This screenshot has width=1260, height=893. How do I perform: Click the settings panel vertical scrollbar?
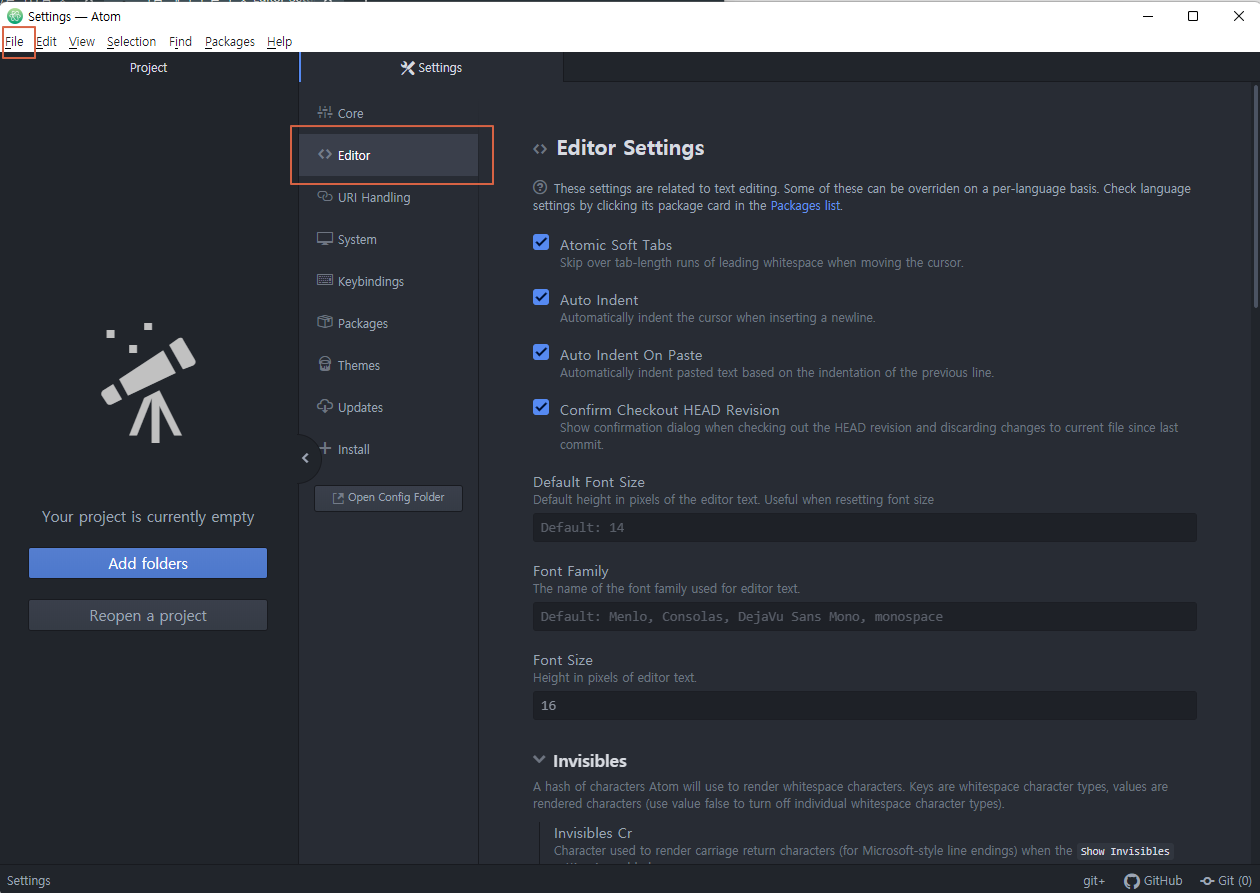(1256, 196)
